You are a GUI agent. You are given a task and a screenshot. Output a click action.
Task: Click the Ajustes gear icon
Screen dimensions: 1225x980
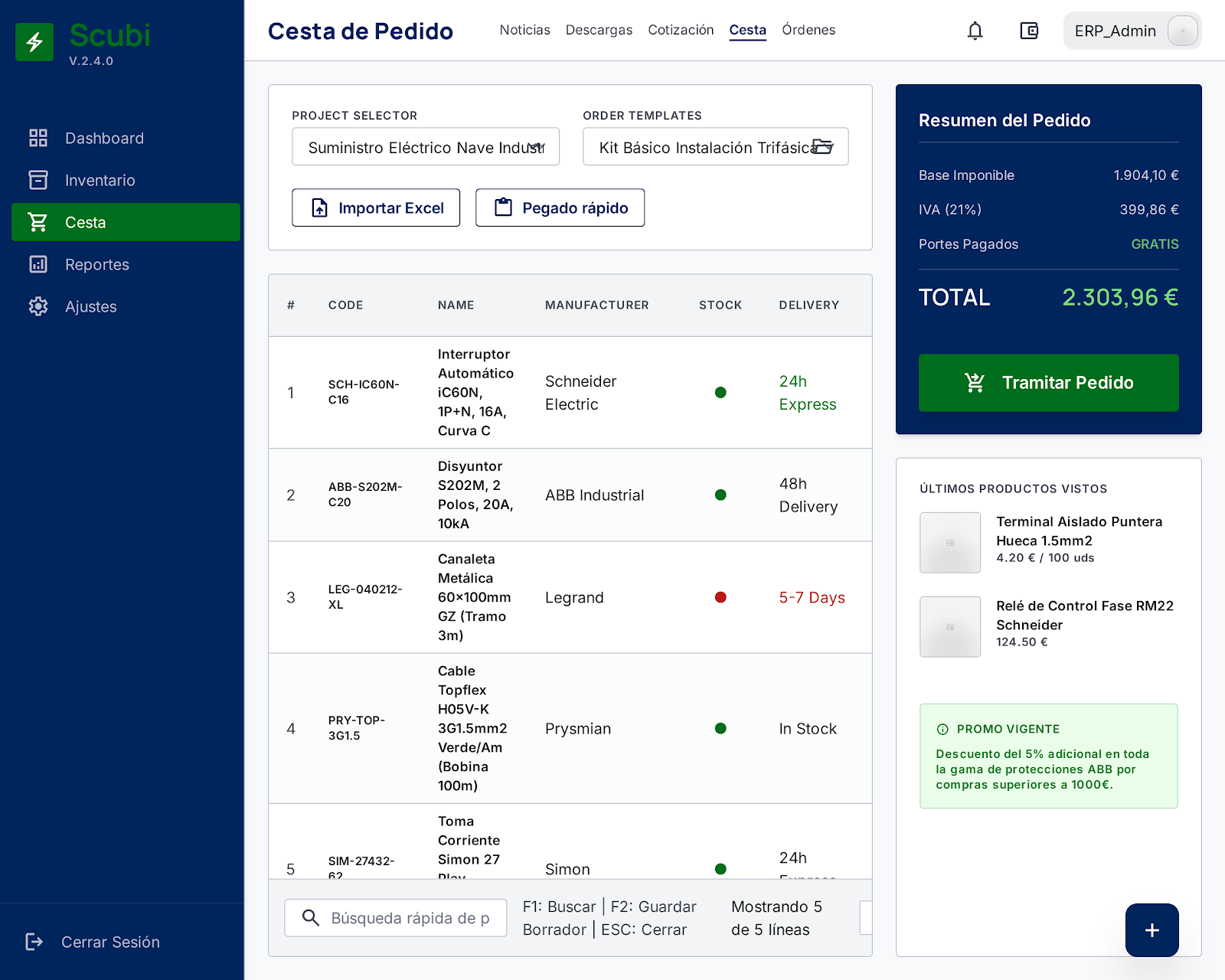(38, 306)
